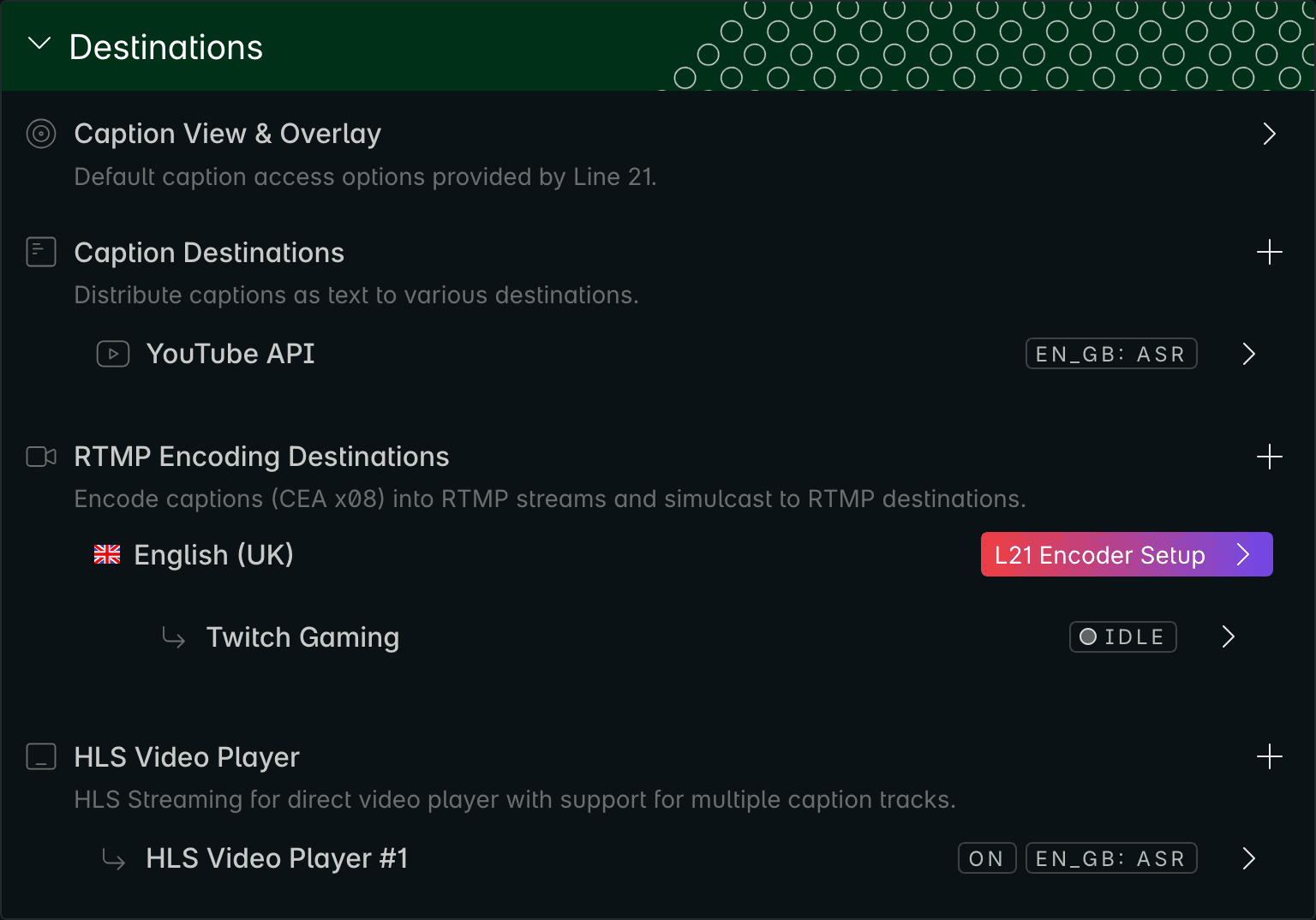Add a new HLS Video Player
This screenshot has height=920, width=1316.
pos(1269,756)
